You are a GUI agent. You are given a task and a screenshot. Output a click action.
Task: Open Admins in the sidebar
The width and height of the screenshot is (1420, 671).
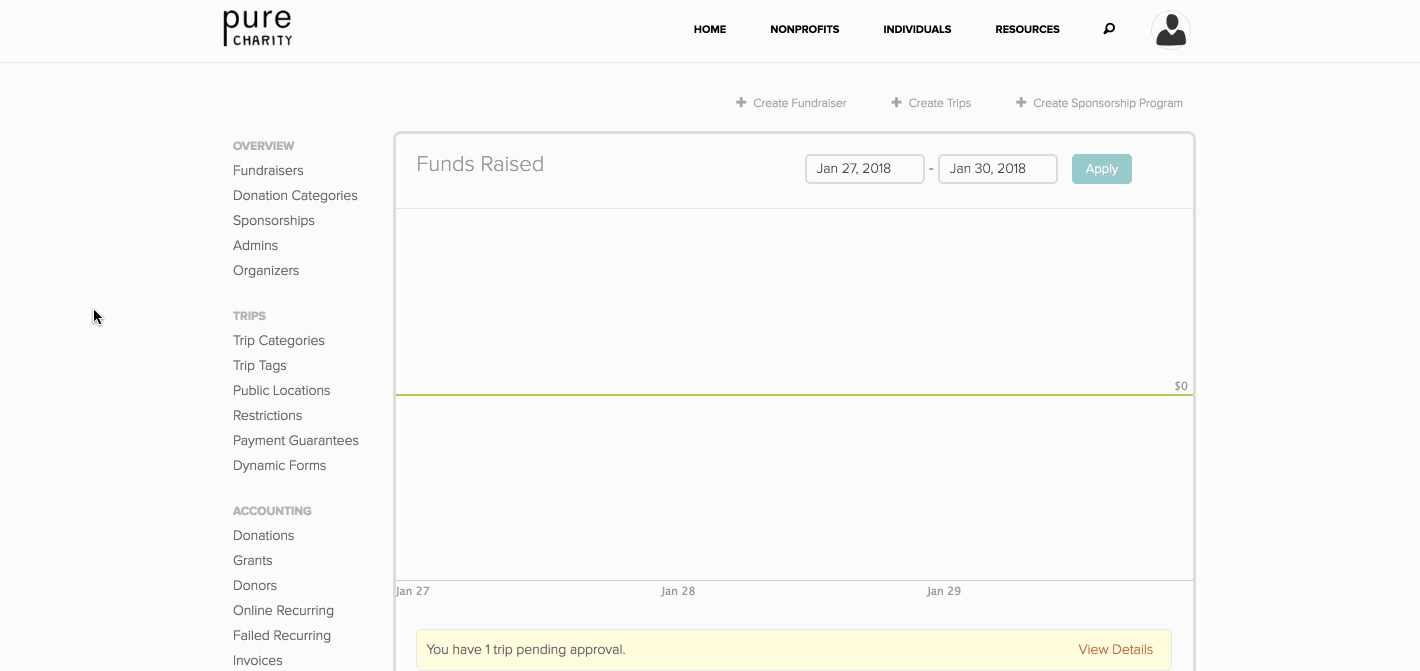(x=256, y=245)
